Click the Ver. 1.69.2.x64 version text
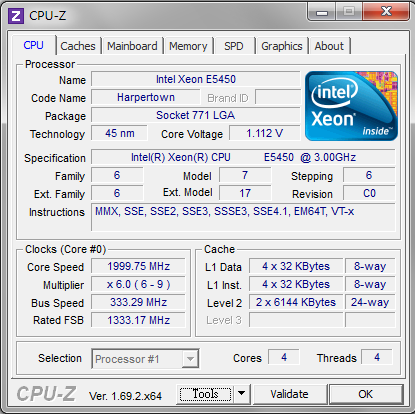The height and width of the screenshot is (414, 415). coord(125,396)
